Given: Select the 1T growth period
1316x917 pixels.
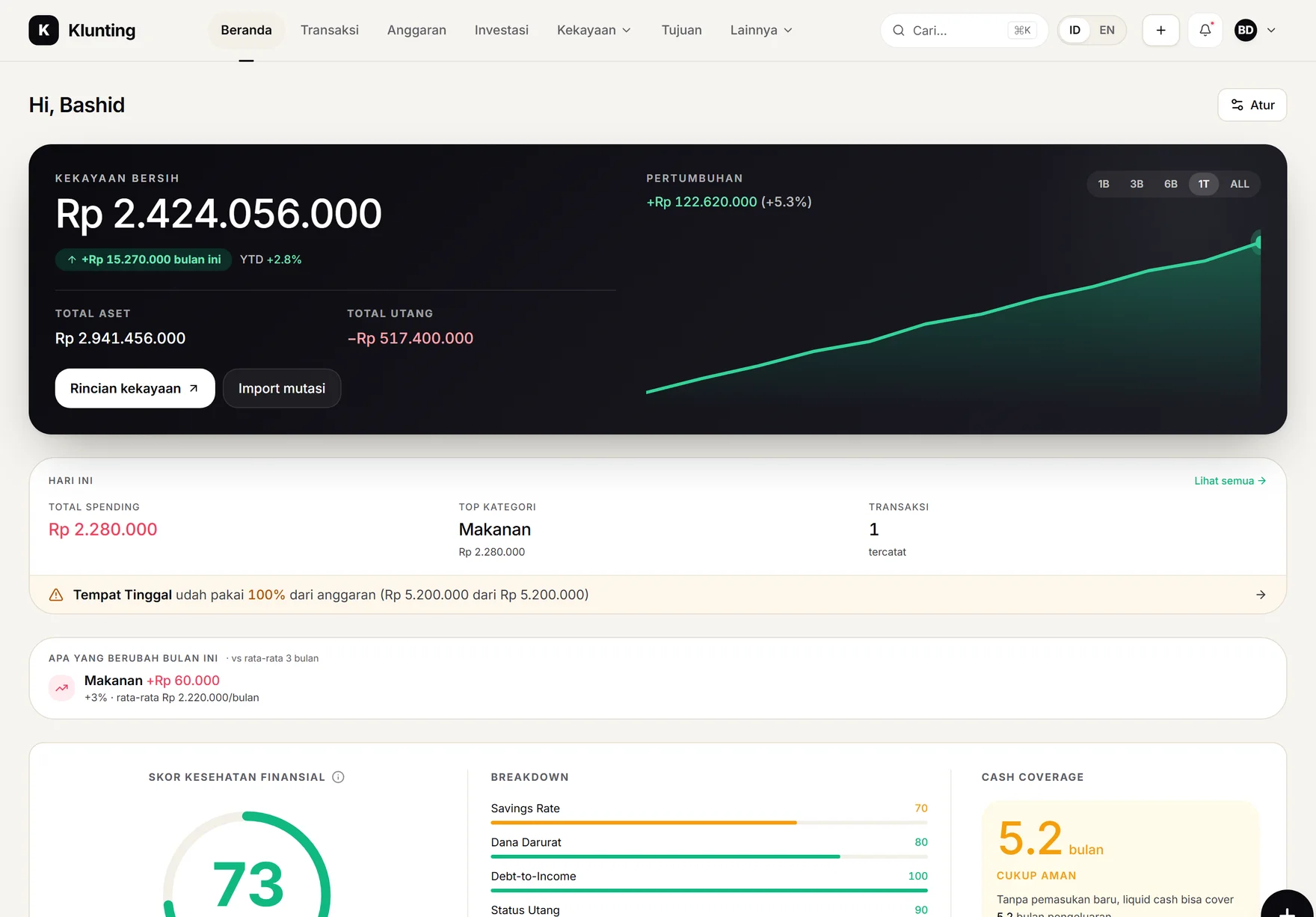Looking at the screenshot, I should pos(1203,184).
